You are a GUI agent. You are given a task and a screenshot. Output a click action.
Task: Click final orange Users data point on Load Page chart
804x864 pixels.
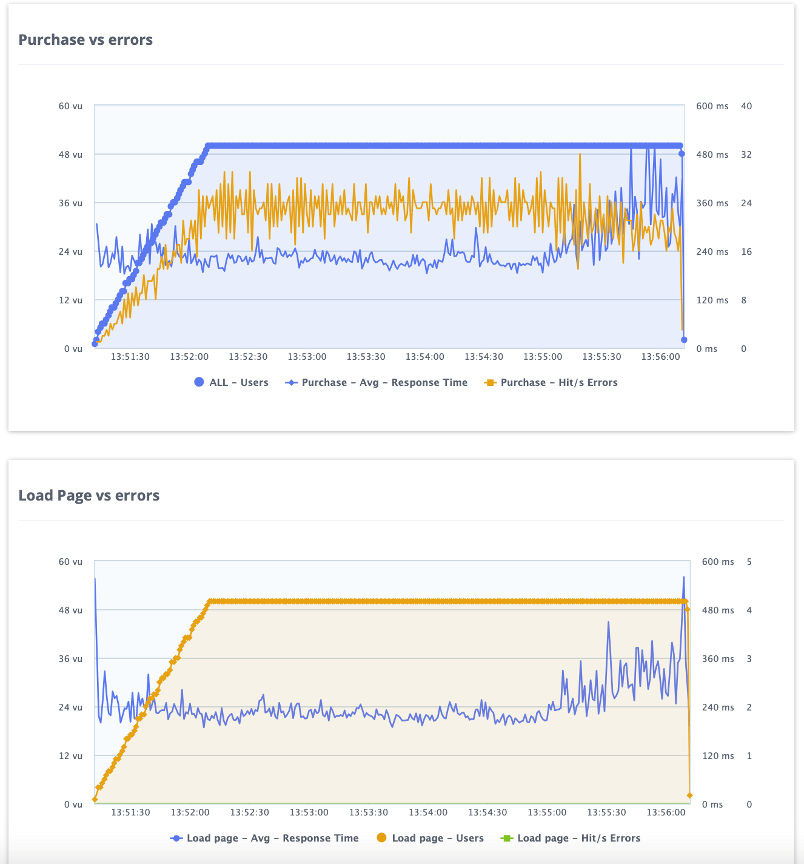pos(689,796)
